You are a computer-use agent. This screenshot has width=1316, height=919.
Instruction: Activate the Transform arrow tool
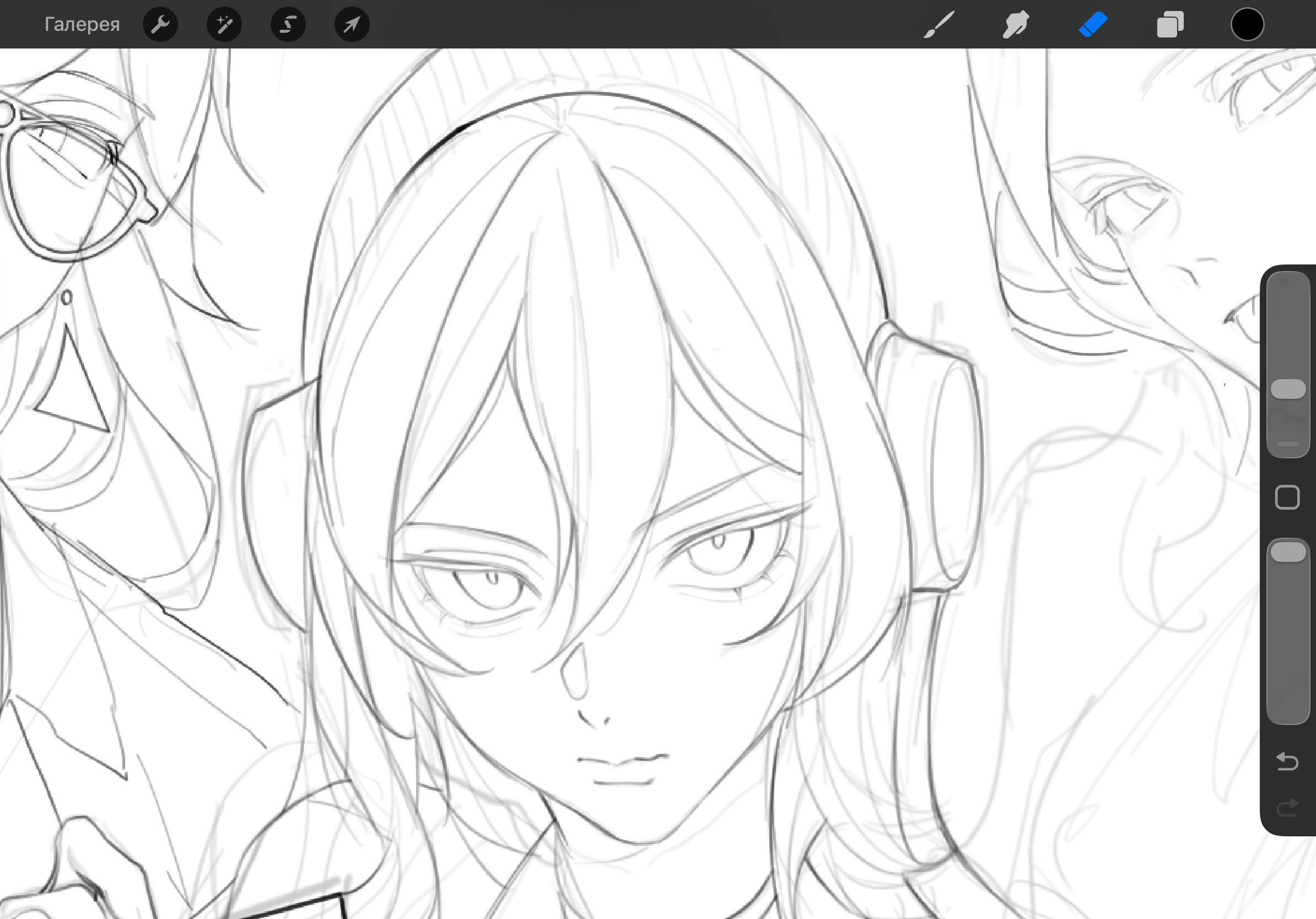point(352,24)
